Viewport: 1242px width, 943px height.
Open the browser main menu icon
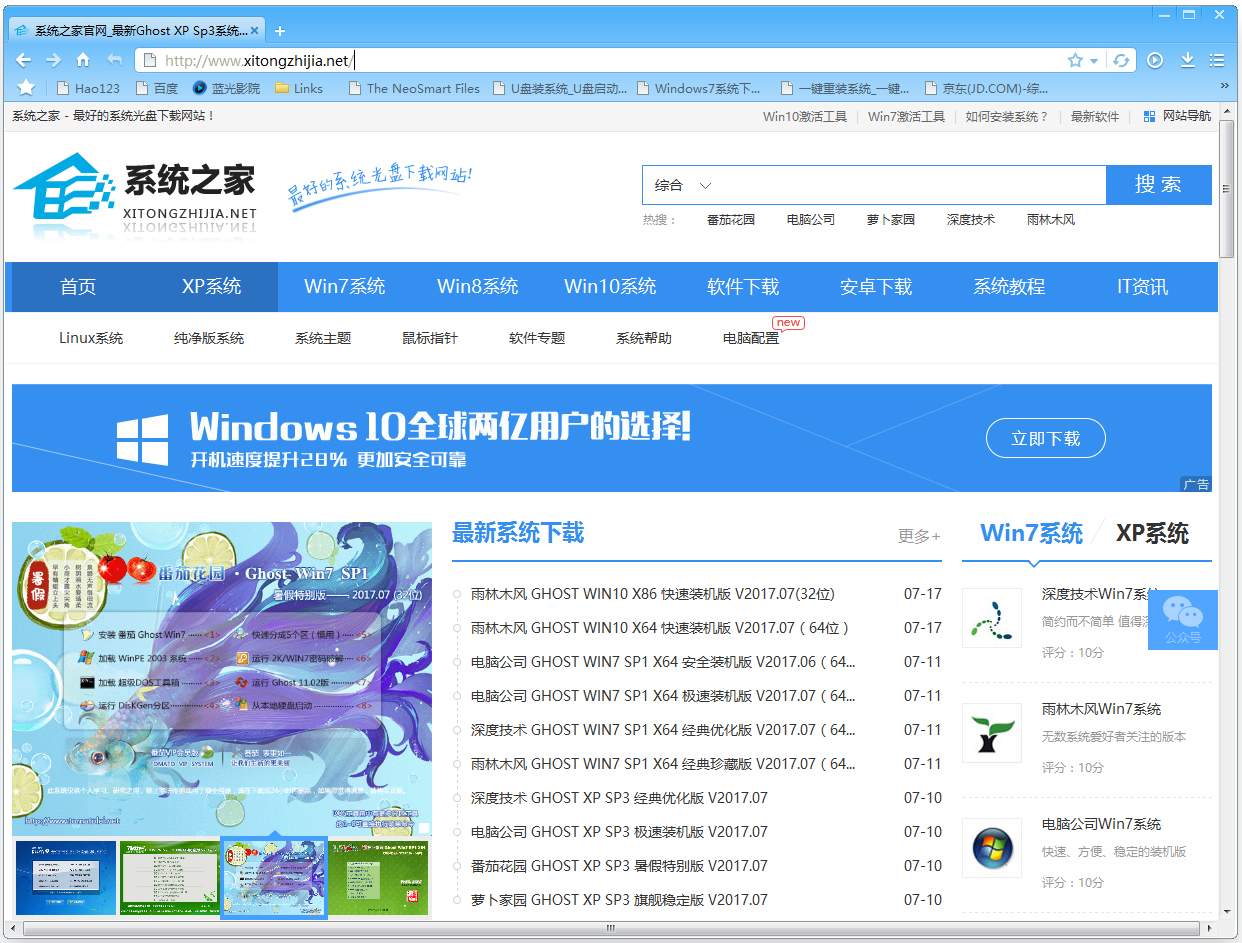tap(1217, 60)
